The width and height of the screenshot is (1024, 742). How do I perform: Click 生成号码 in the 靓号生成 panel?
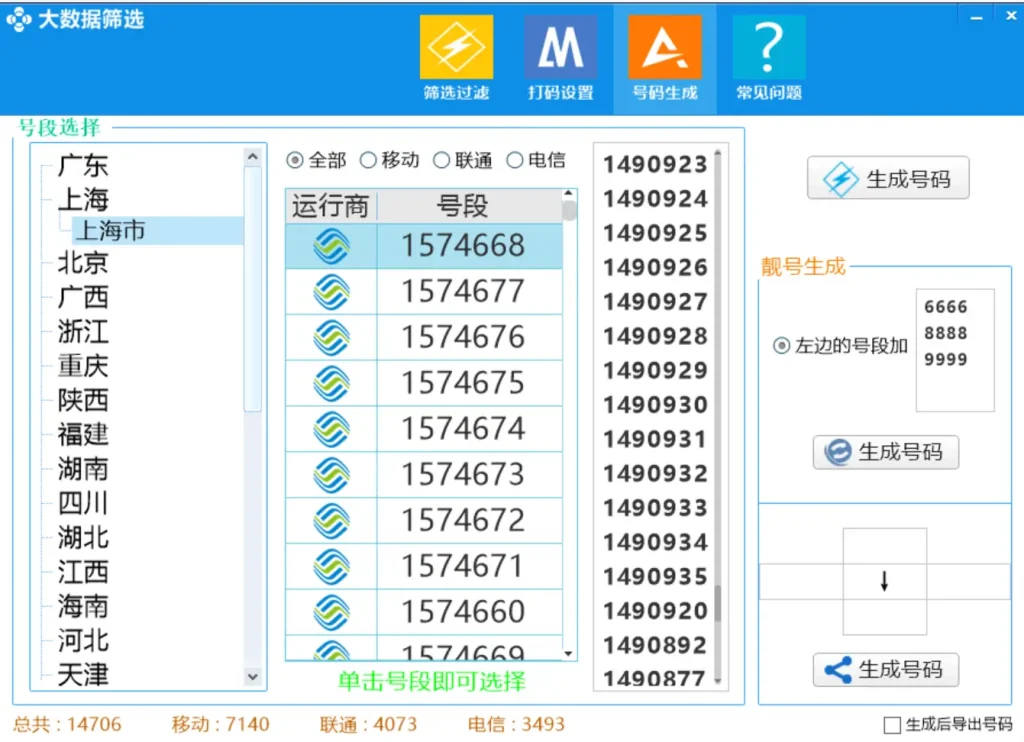pos(886,453)
